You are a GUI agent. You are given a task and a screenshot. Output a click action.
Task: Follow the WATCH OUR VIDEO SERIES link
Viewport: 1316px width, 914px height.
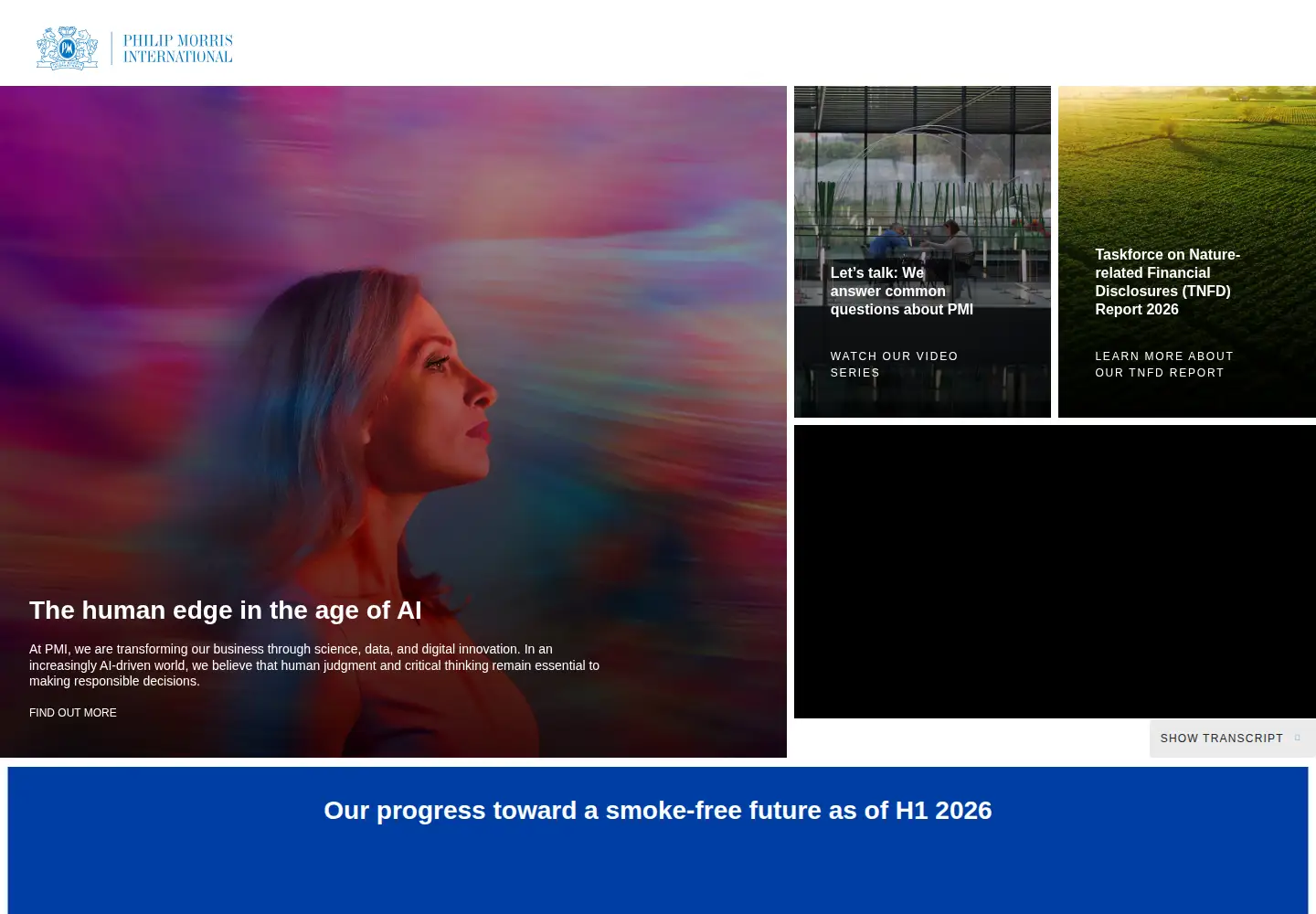tap(894, 365)
